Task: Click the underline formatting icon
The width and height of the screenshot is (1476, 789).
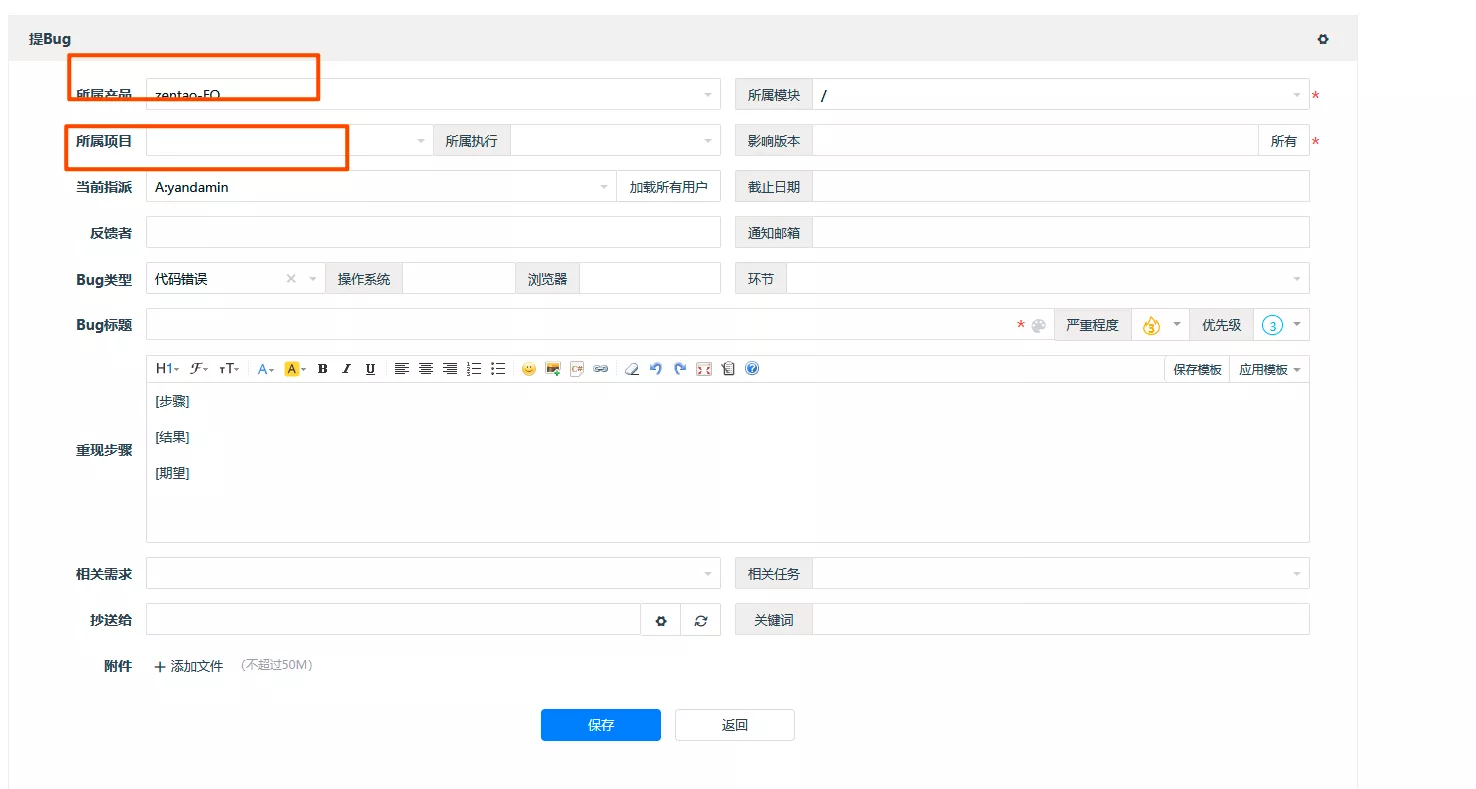Action: [371, 369]
